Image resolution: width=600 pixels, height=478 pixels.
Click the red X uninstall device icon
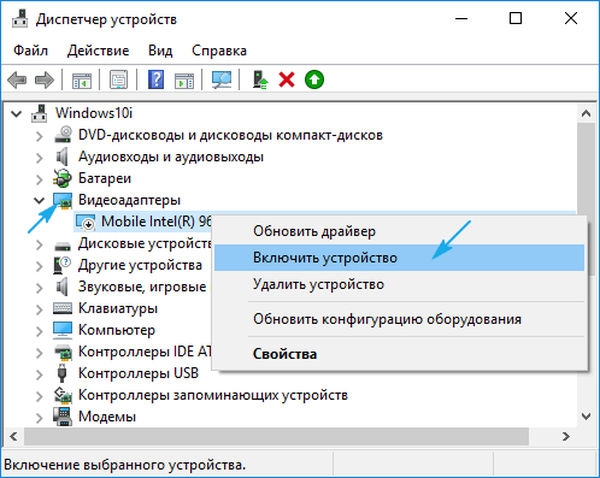(287, 80)
